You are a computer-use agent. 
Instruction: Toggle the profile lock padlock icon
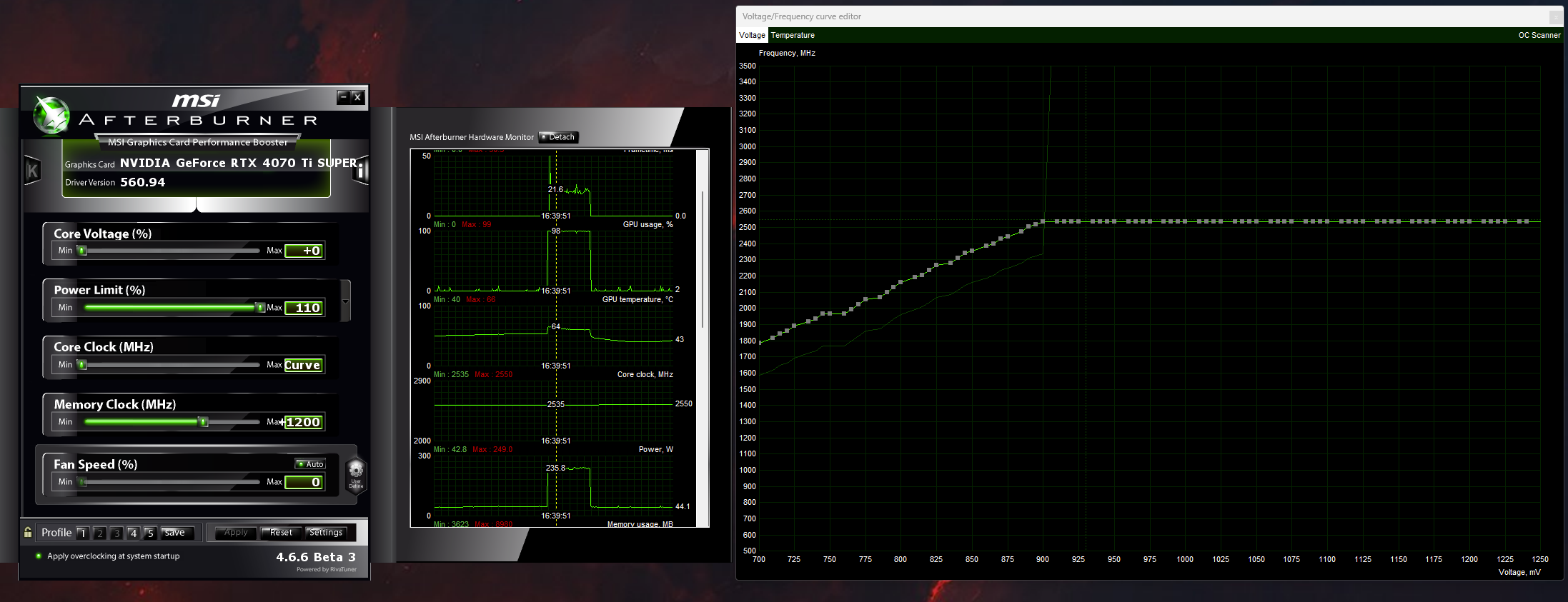tap(28, 532)
